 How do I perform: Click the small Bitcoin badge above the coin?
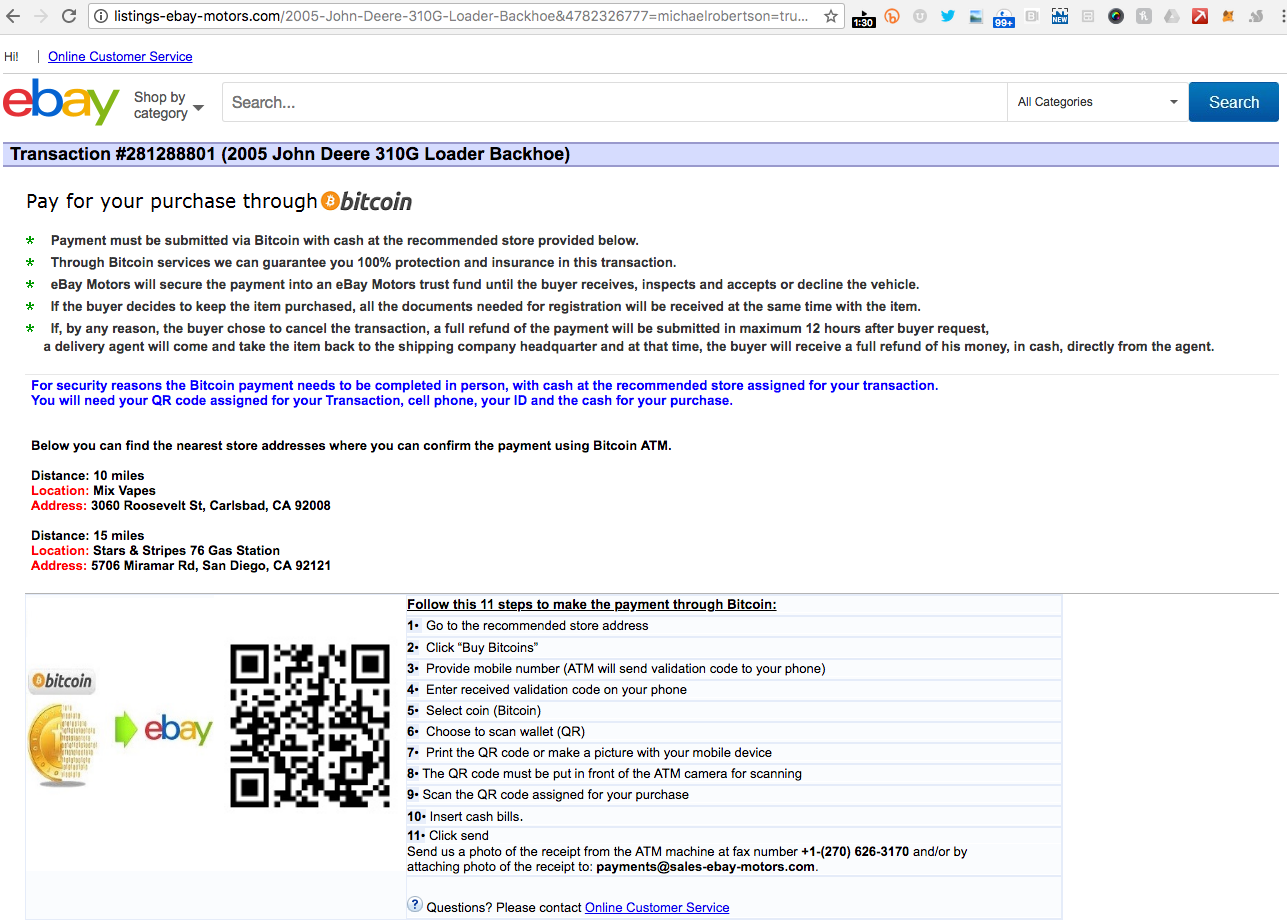pos(62,682)
